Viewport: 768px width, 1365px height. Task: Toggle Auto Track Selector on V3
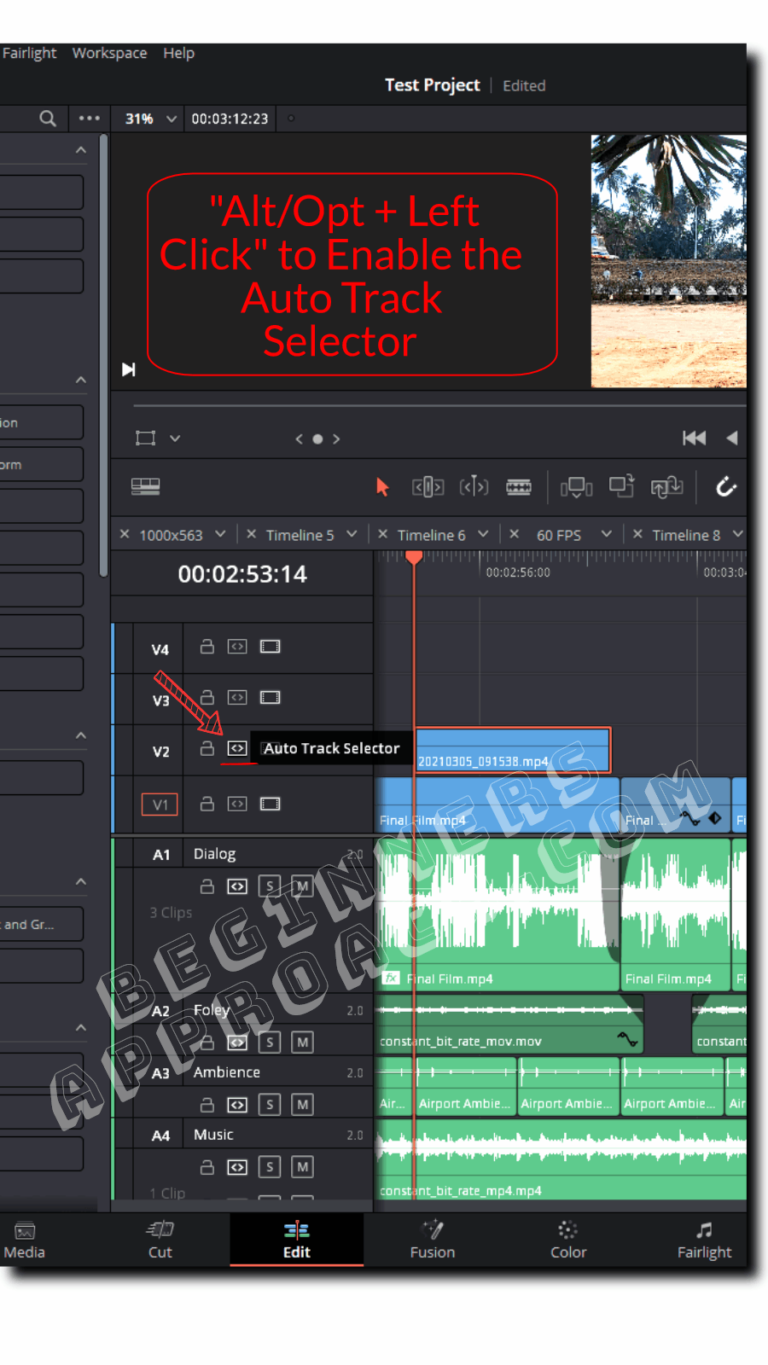click(237, 697)
